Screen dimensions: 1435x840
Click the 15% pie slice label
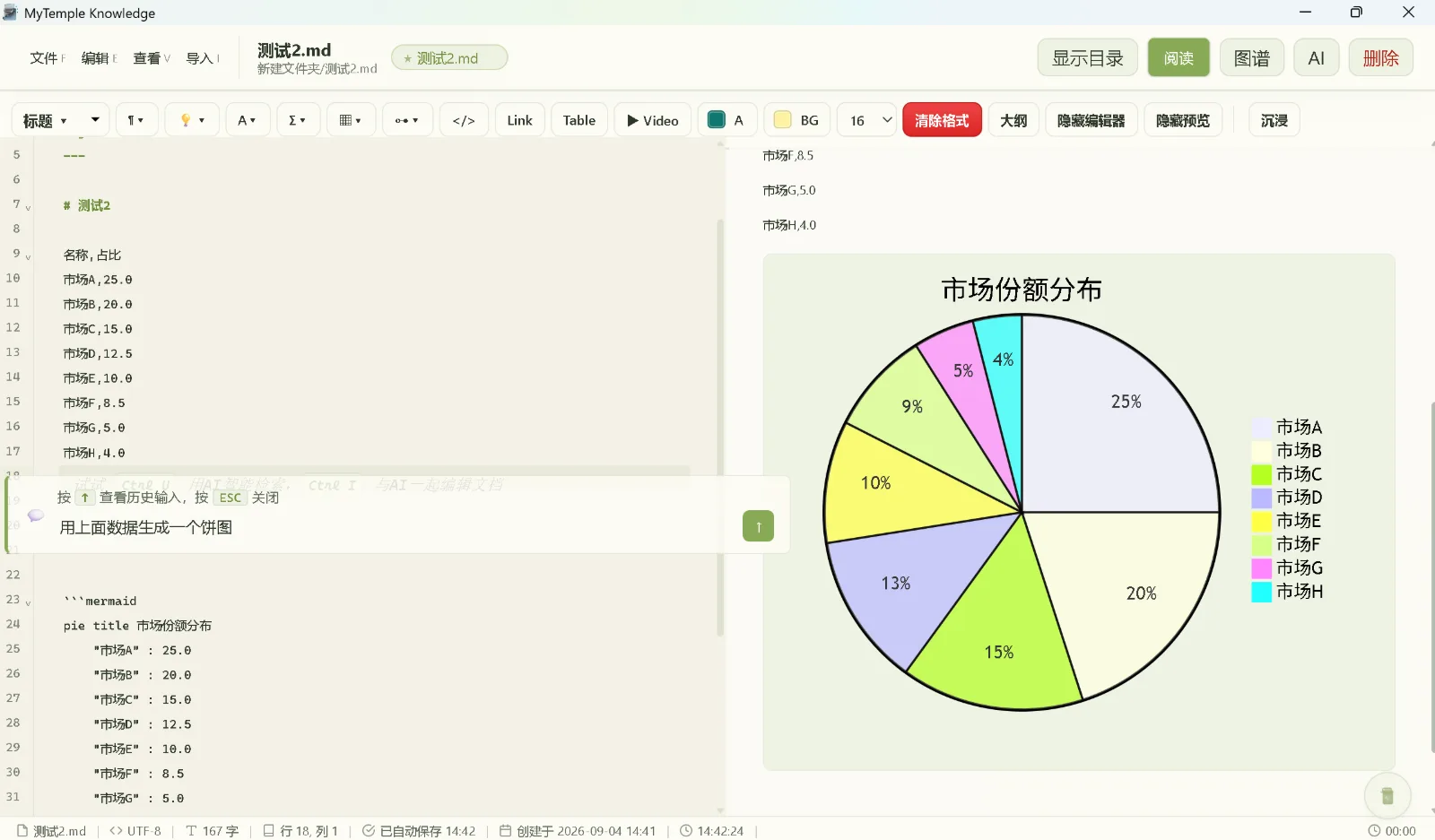pyautogui.click(x=999, y=652)
